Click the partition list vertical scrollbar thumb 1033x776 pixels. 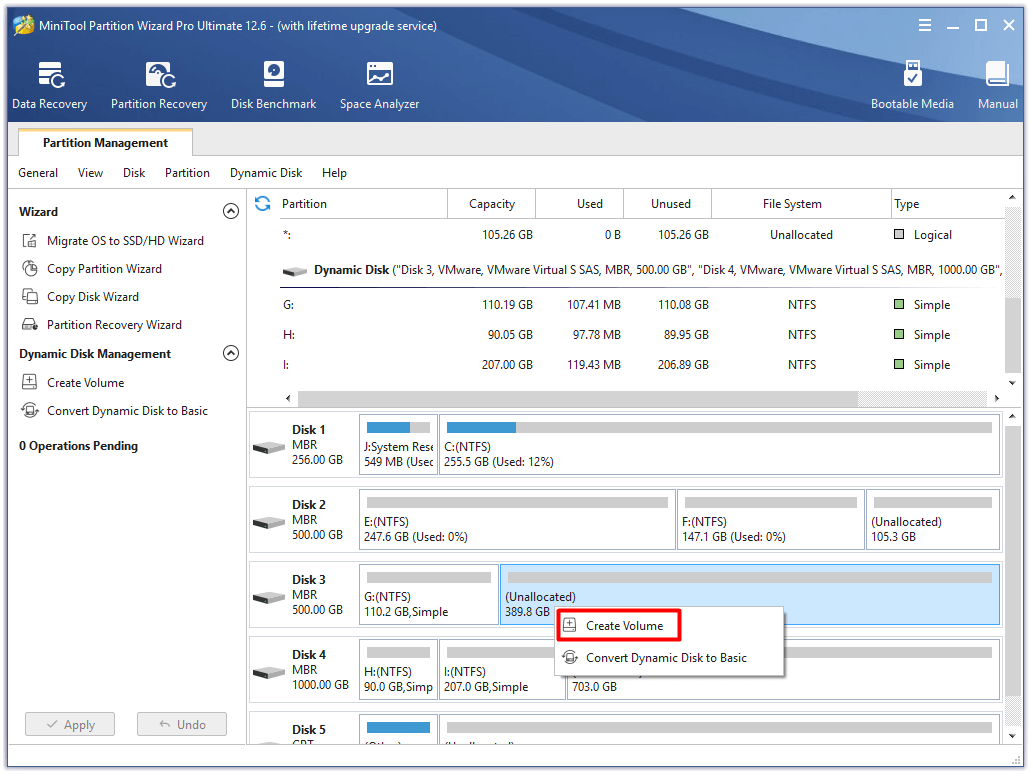[1012, 336]
